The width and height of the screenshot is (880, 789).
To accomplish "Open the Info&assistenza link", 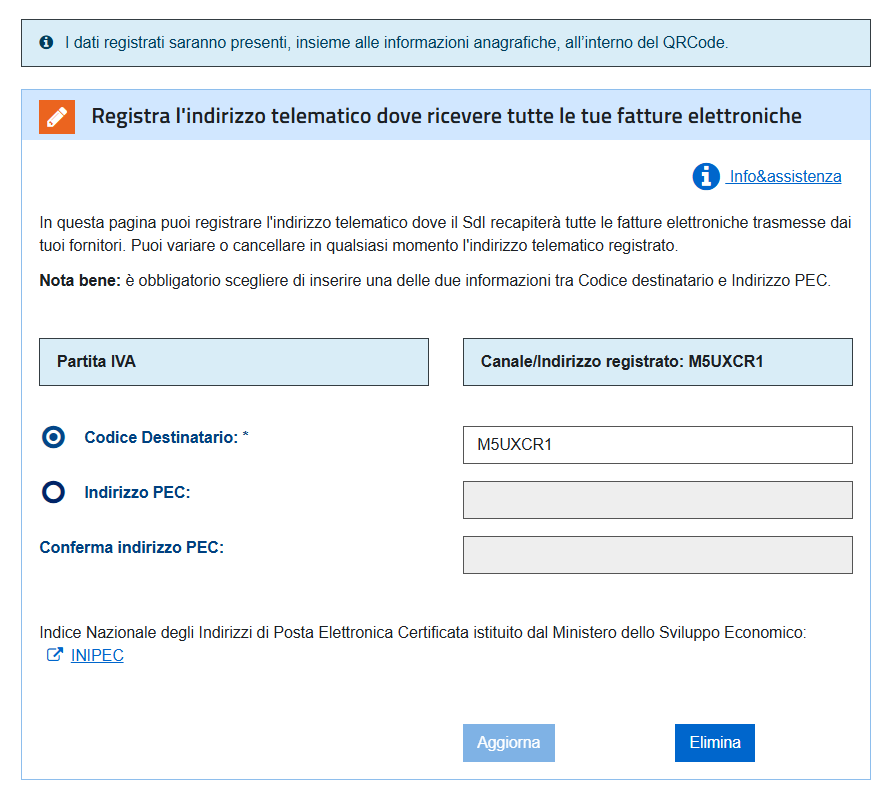I will coord(785,177).
